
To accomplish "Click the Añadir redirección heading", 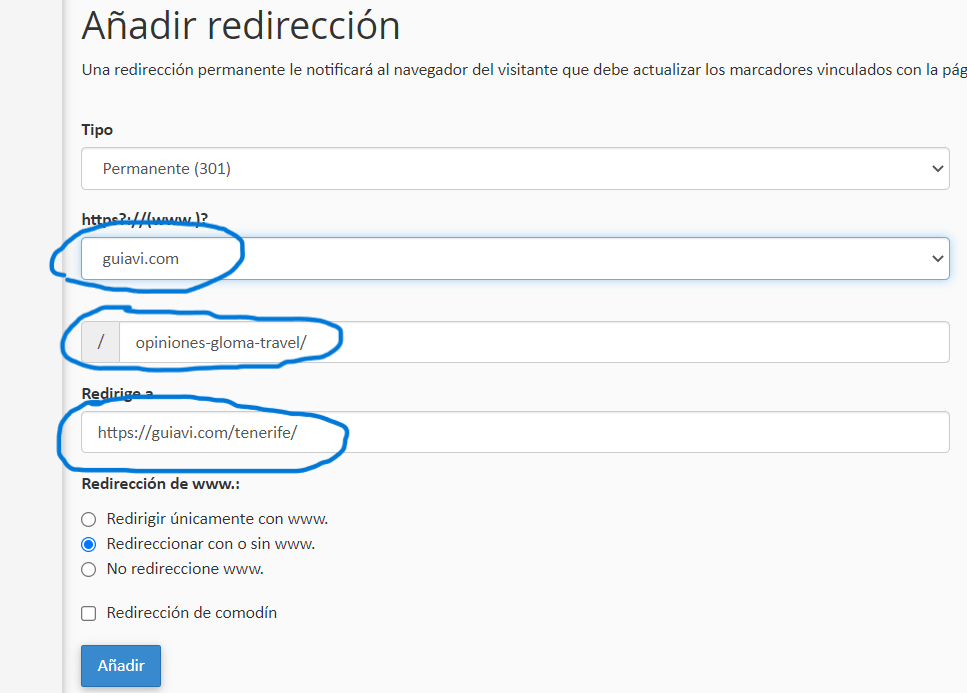I will (241, 26).
